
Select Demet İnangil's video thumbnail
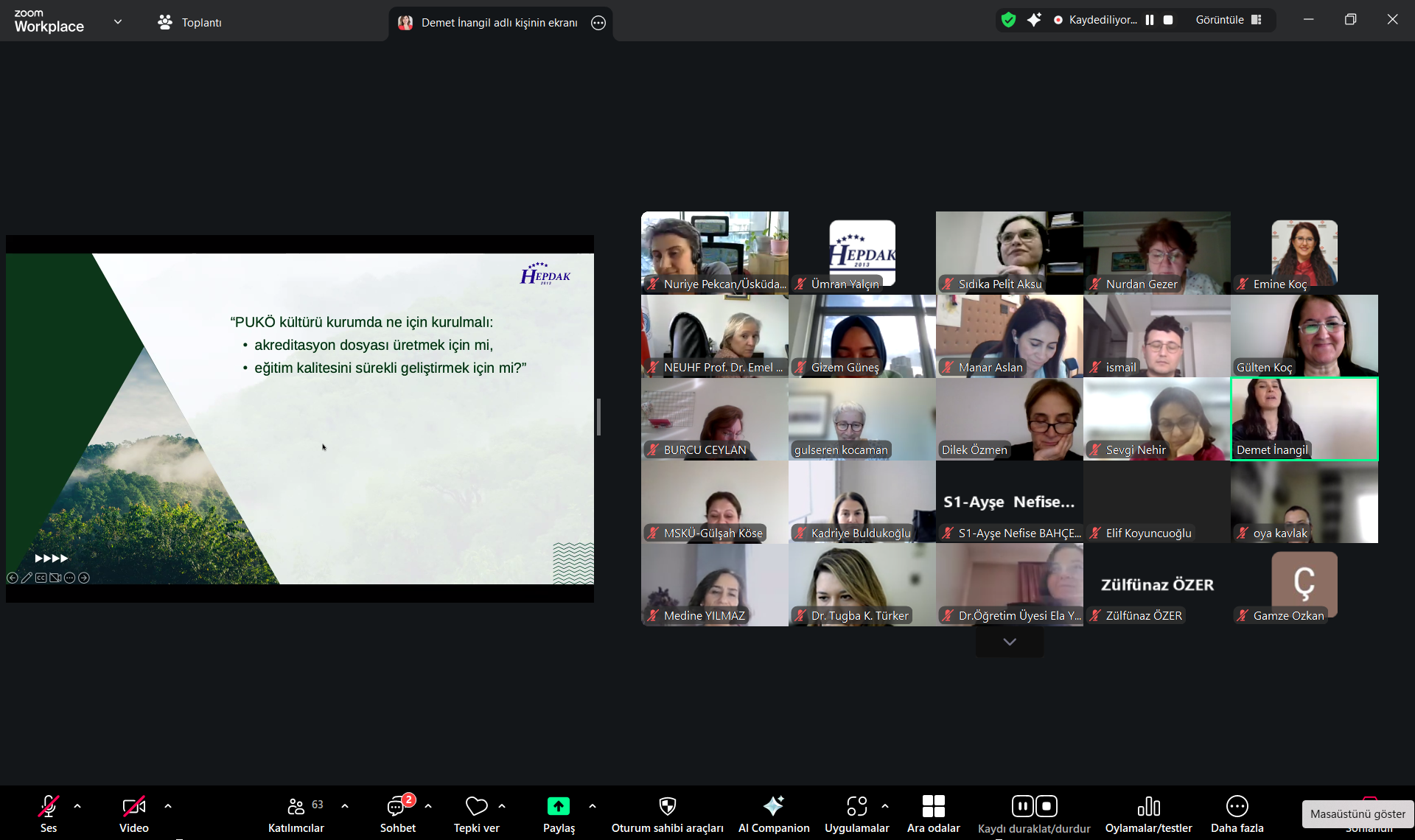(1304, 419)
